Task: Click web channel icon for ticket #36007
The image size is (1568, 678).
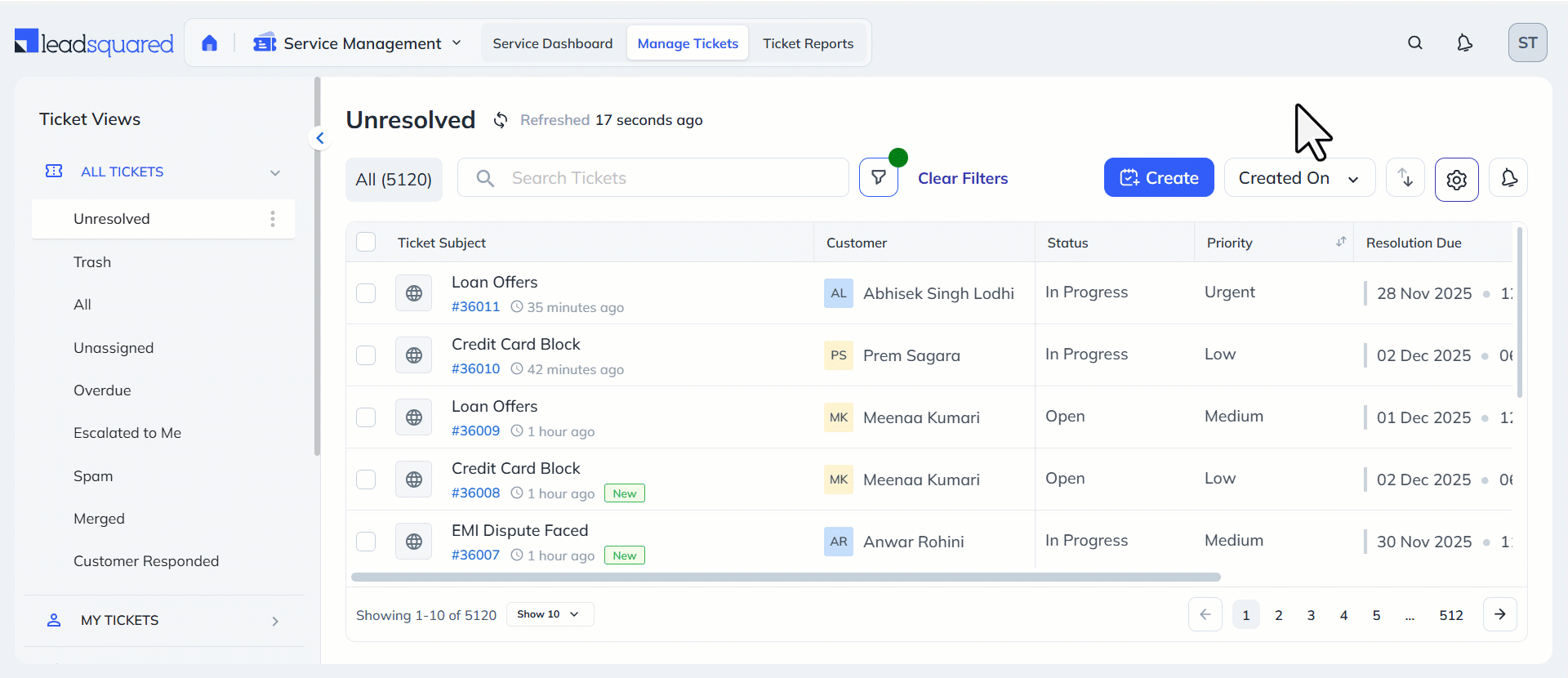Action: (414, 542)
